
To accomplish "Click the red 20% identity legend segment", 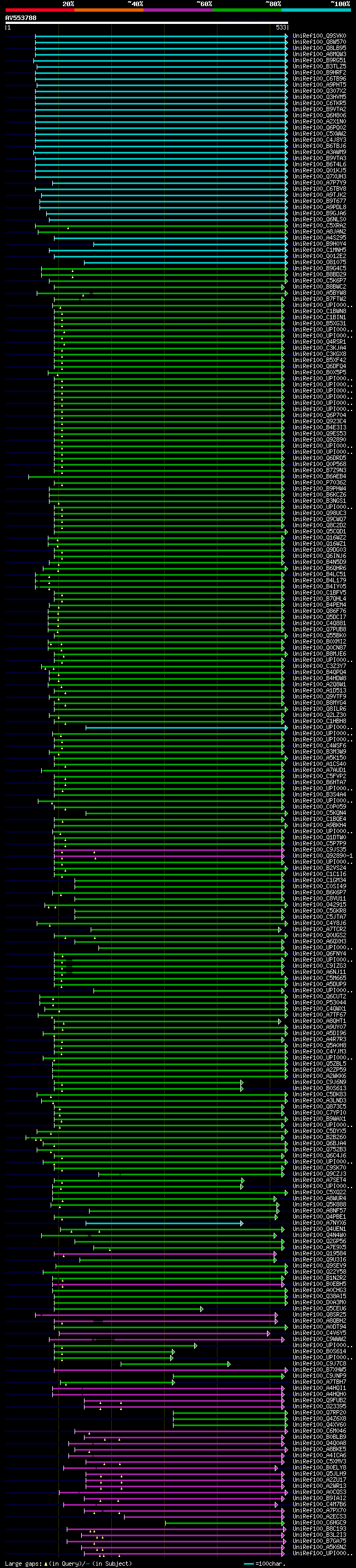I will click(39, 10).
